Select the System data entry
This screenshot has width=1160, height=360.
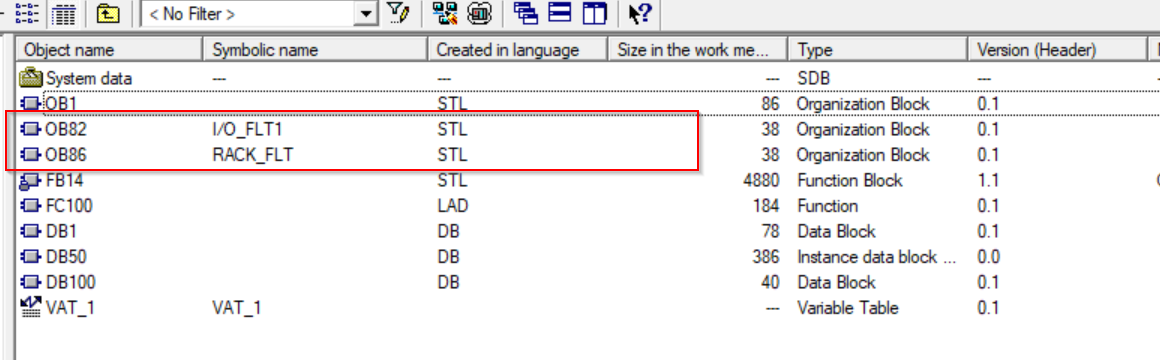(x=77, y=78)
